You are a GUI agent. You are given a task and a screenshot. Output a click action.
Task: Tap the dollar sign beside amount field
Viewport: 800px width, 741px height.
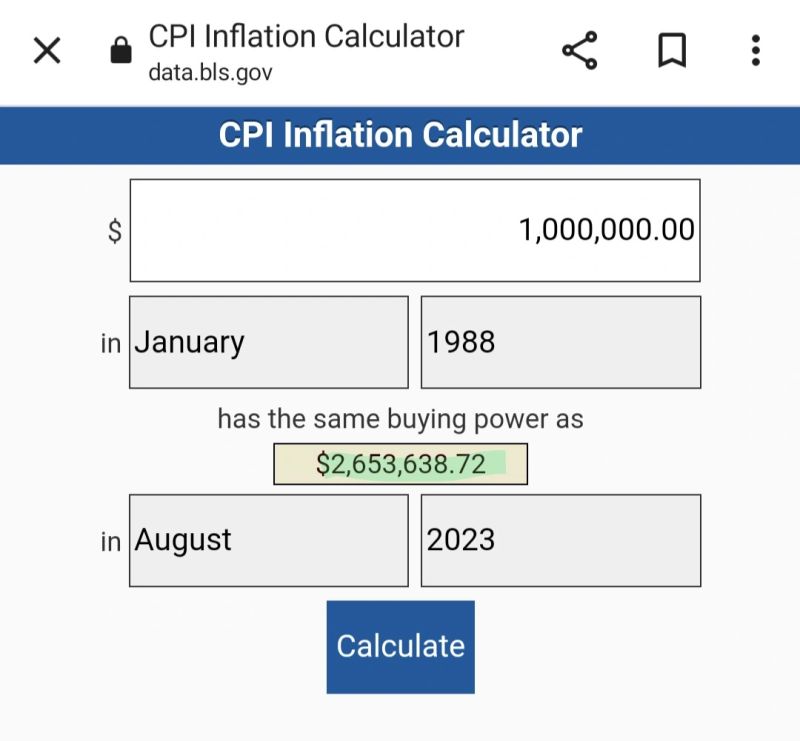(x=115, y=231)
